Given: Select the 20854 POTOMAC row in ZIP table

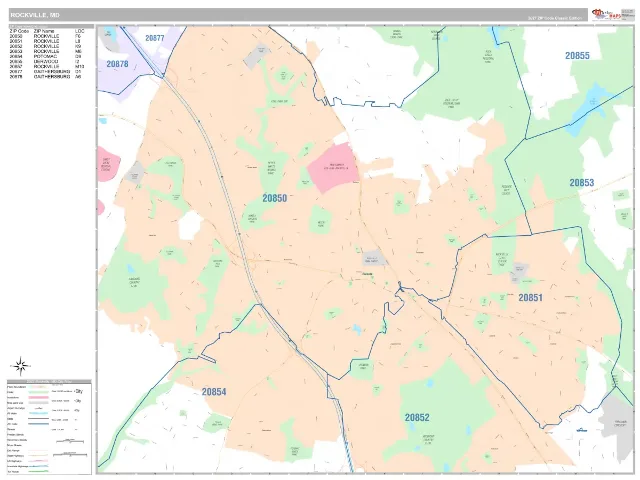Looking at the screenshot, I should 45,56.
